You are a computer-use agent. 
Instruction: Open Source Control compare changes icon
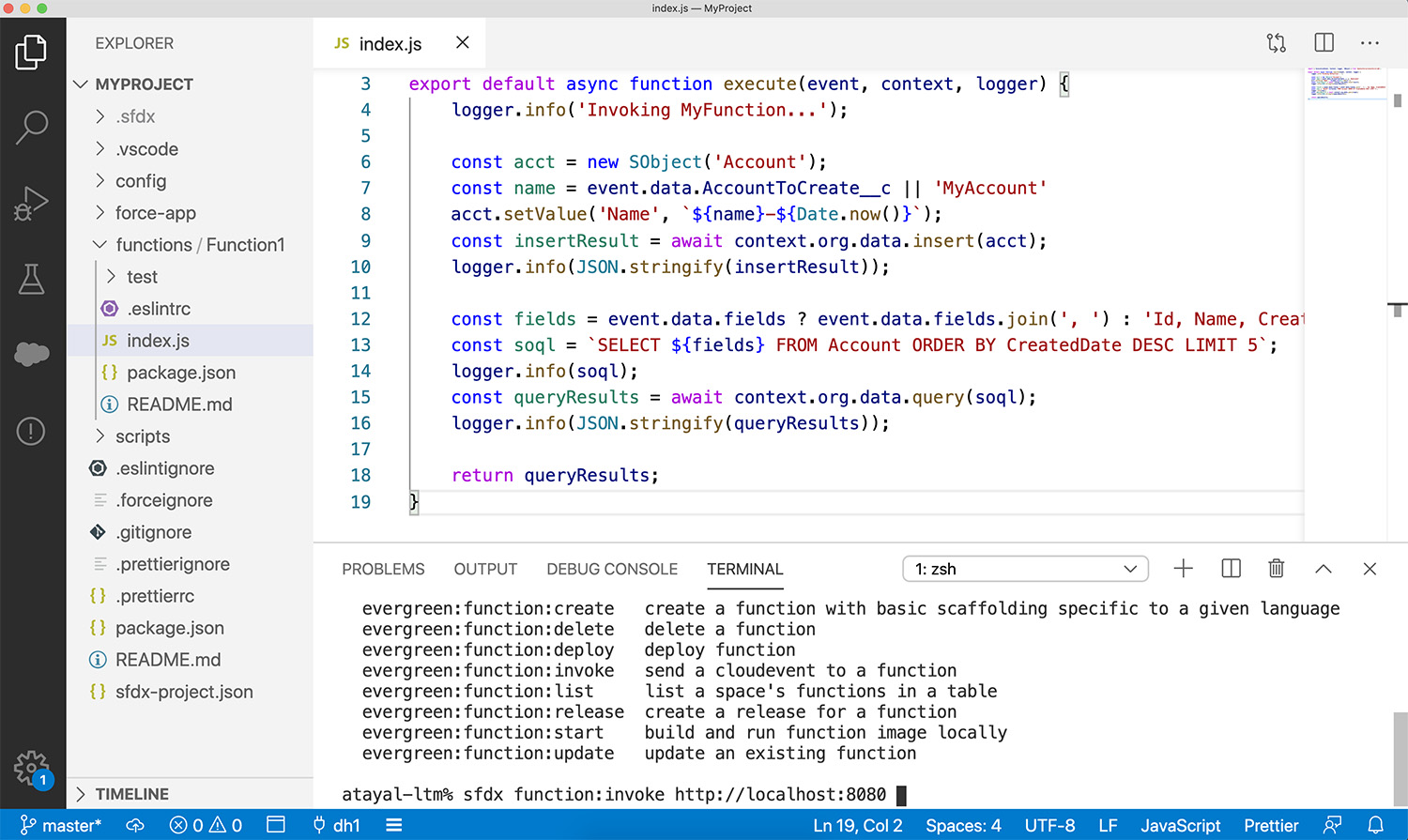(x=1276, y=43)
